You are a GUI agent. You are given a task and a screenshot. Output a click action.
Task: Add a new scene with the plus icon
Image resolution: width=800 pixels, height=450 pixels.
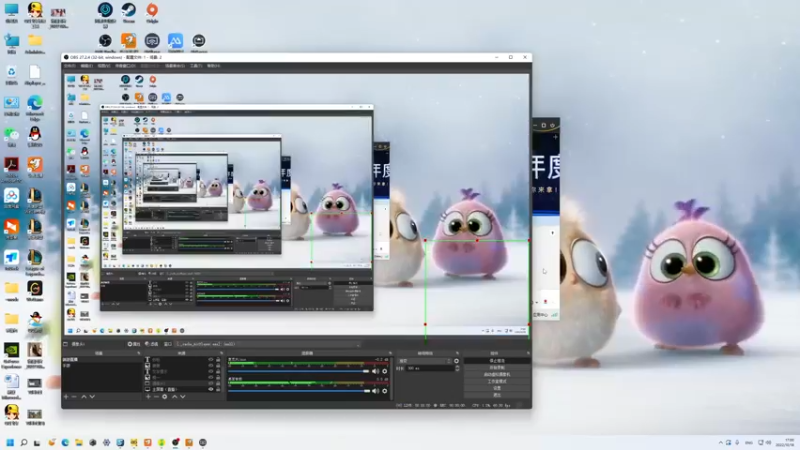tap(66, 396)
